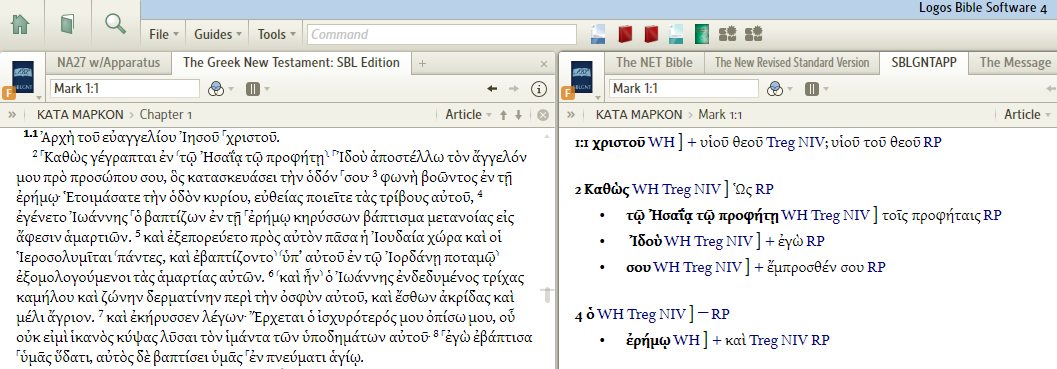The image size is (1057, 369).
Task: Open visual filters circles icon in right panel
Action: (x=775, y=88)
